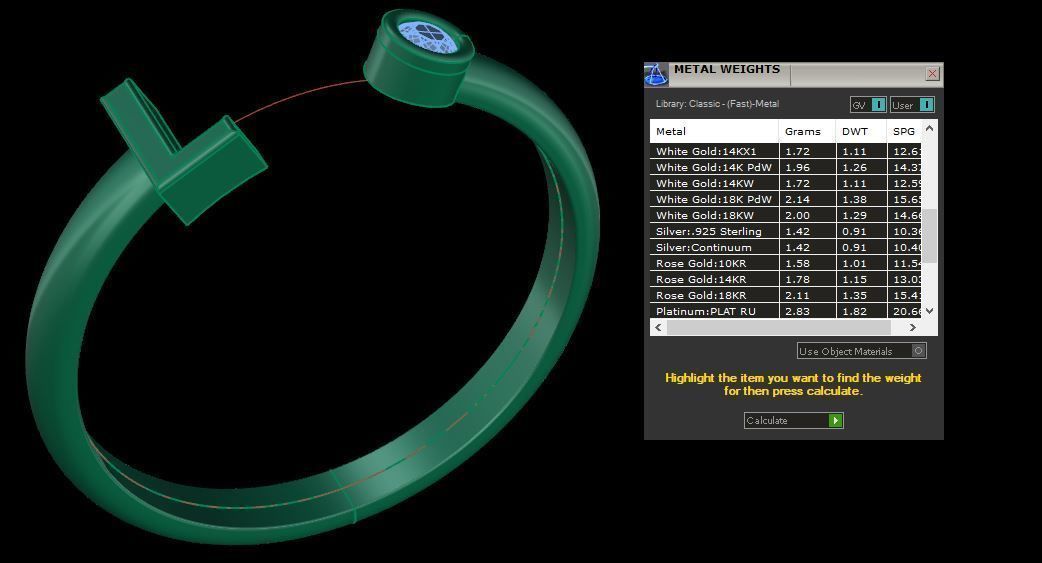Click the 2.14 grams value for 18K PdW
Image resolution: width=1042 pixels, height=563 pixels.
point(797,199)
